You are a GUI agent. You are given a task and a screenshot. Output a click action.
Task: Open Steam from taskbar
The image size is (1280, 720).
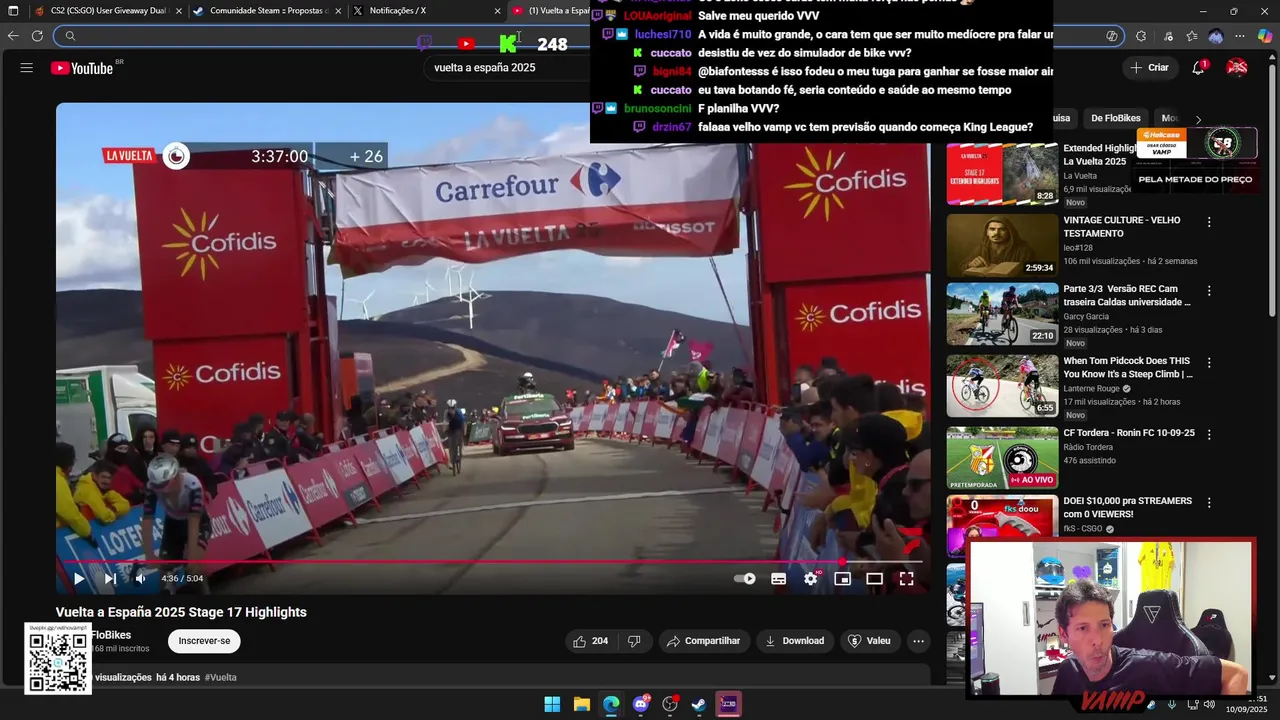[699, 704]
